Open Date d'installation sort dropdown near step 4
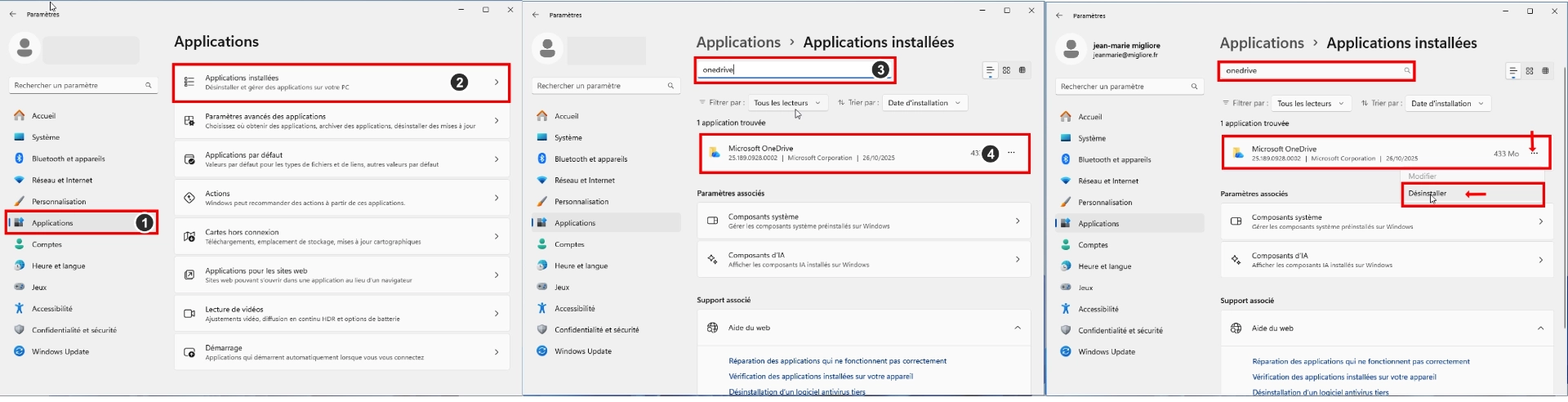Image resolution: width=1568 pixels, height=402 pixels. 924,103
